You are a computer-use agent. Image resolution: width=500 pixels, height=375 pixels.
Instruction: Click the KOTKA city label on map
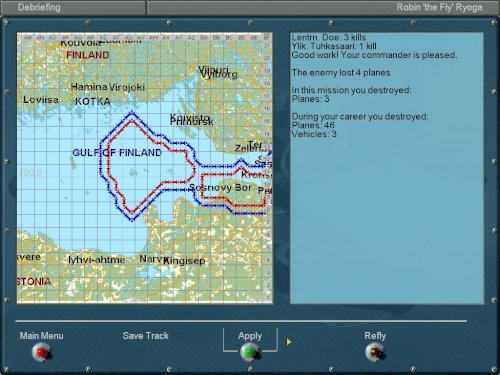(93, 102)
